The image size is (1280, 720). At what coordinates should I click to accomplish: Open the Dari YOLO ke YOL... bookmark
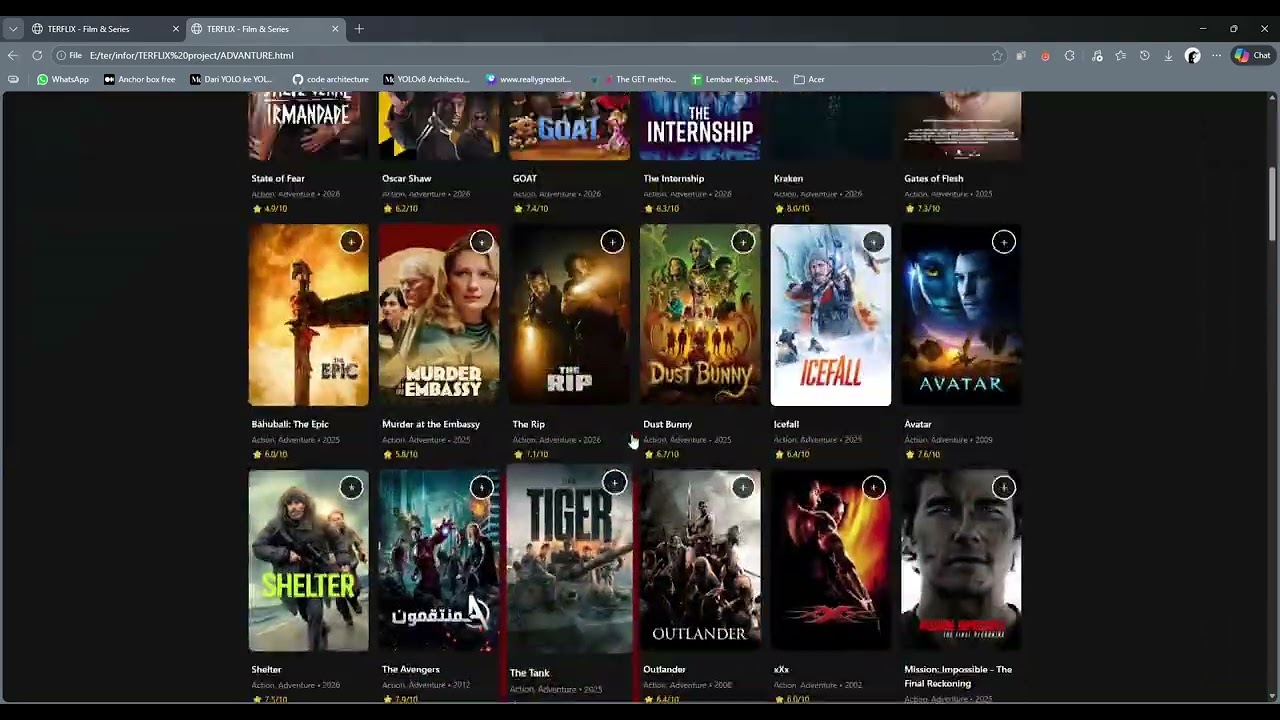point(231,79)
